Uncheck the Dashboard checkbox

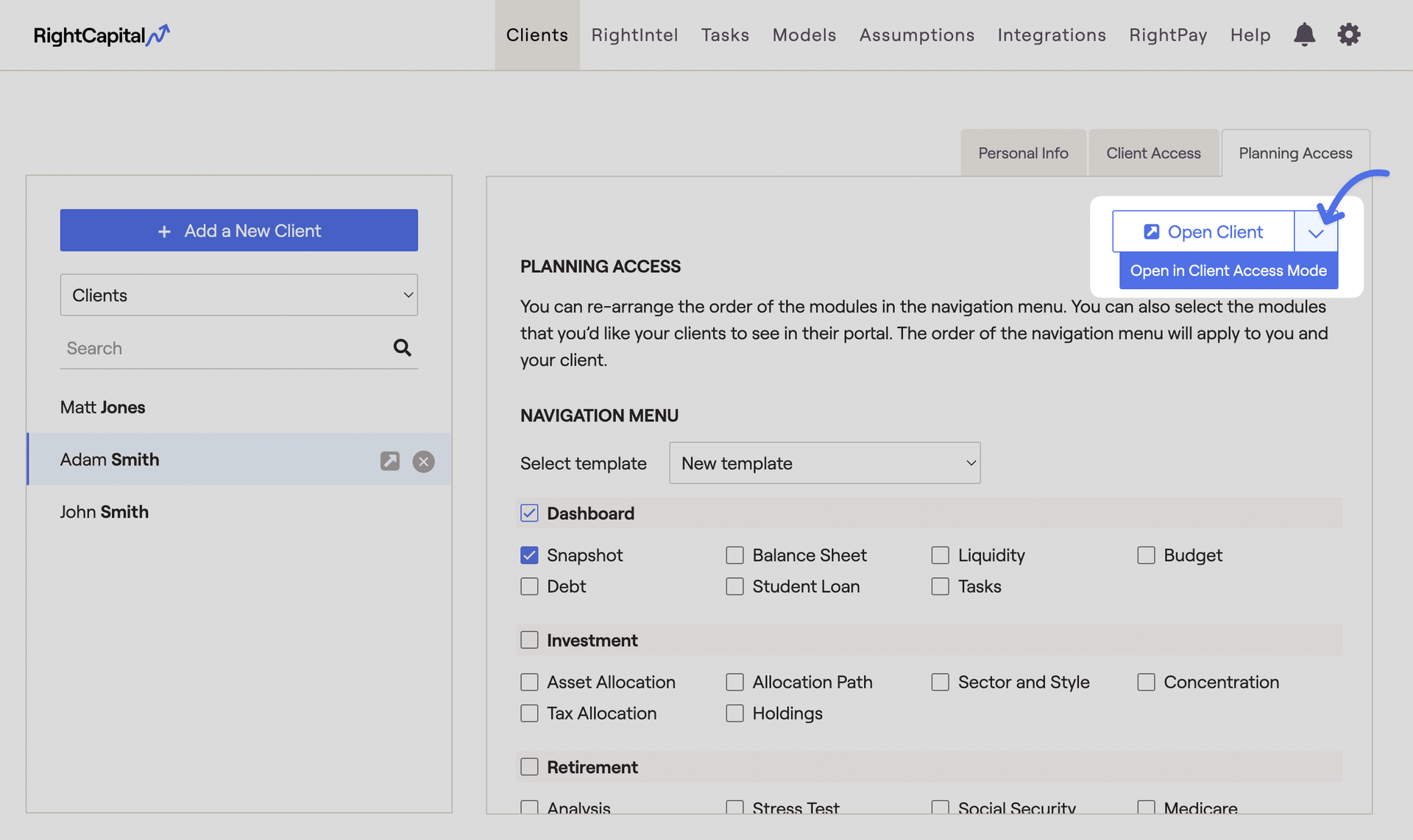(529, 513)
